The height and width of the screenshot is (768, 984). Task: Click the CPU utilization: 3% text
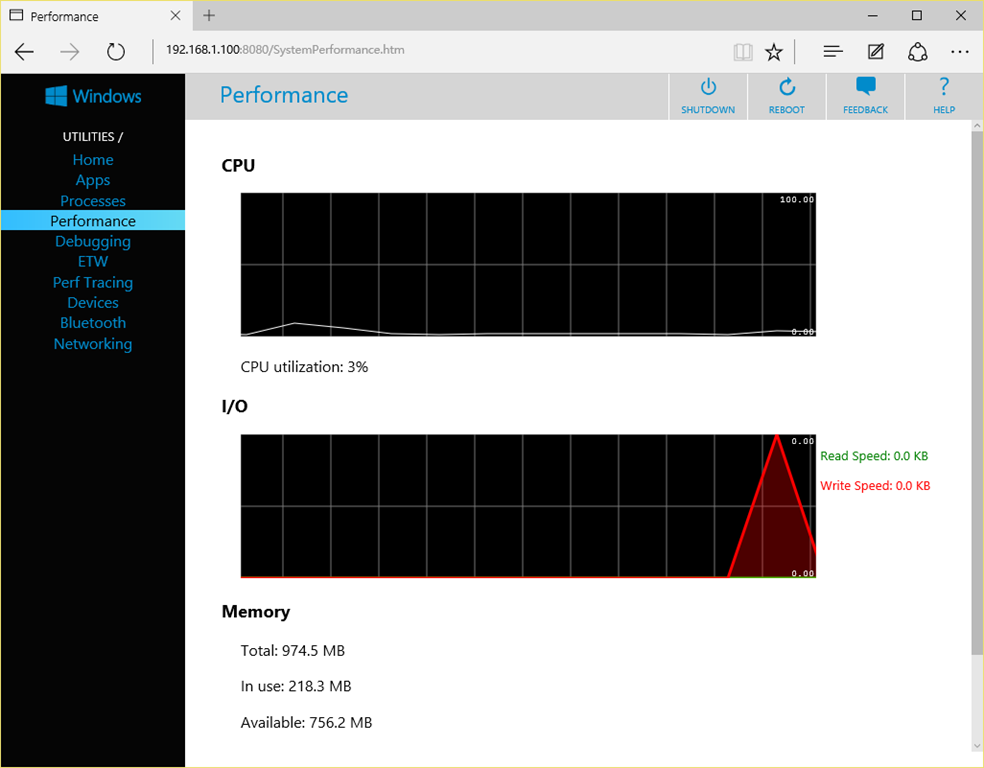point(304,366)
